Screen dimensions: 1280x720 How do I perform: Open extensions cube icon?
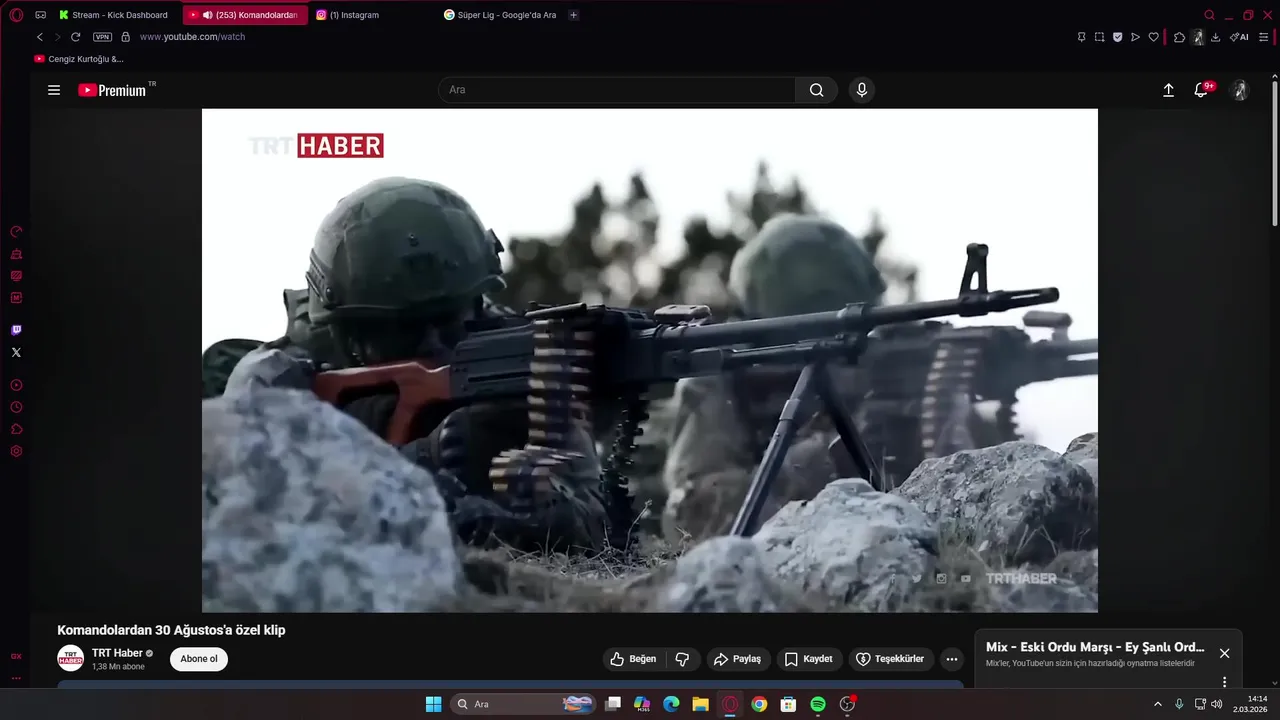[1179, 37]
